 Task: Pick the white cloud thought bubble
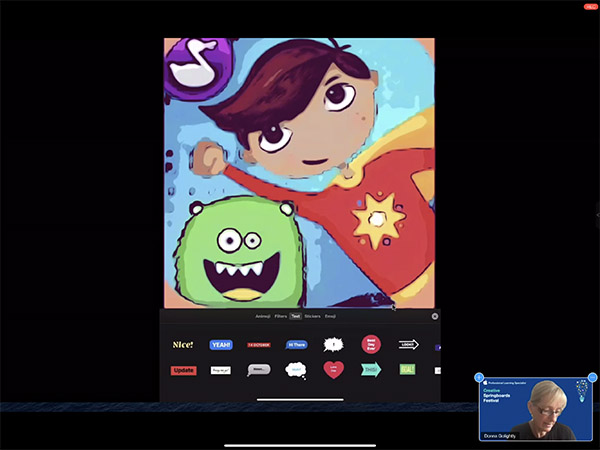tap(296, 370)
